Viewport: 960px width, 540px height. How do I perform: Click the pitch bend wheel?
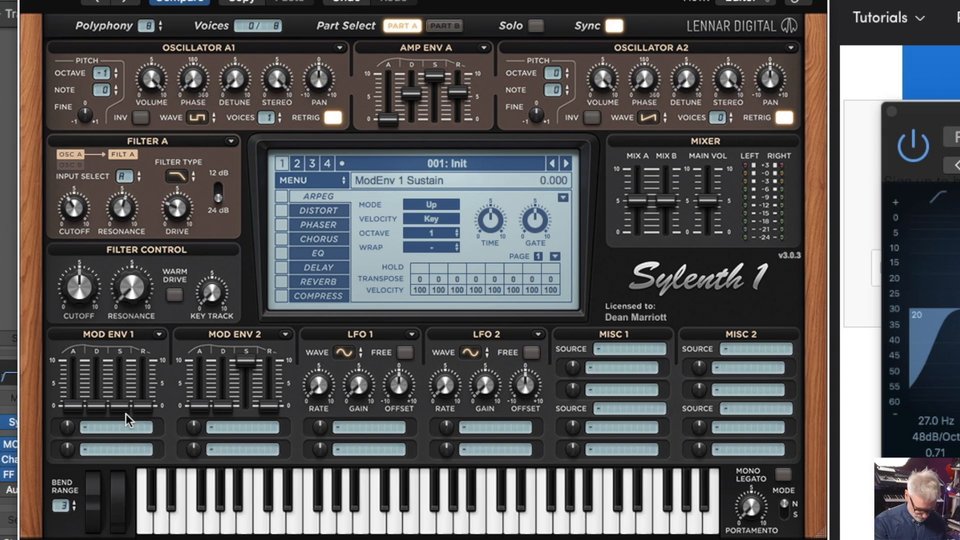coord(94,500)
